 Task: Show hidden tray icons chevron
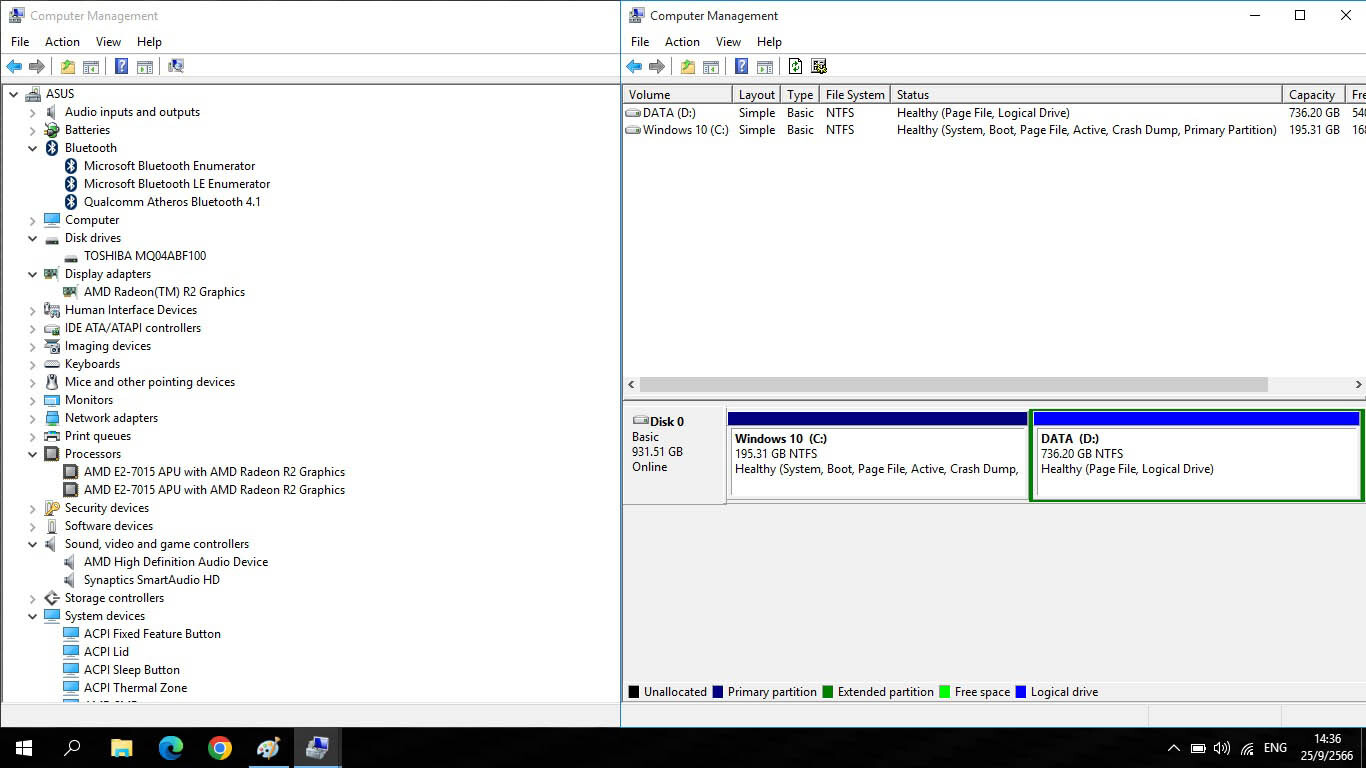pos(1173,748)
